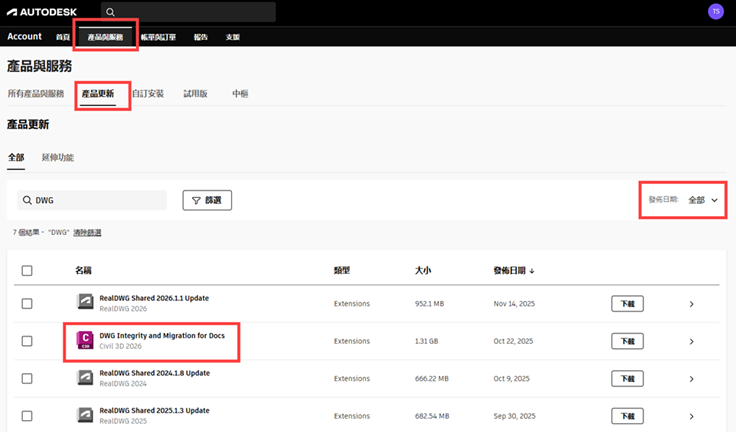Toggle the select-all checkbox in table header
The width and height of the screenshot is (736, 432).
coord(27,270)
